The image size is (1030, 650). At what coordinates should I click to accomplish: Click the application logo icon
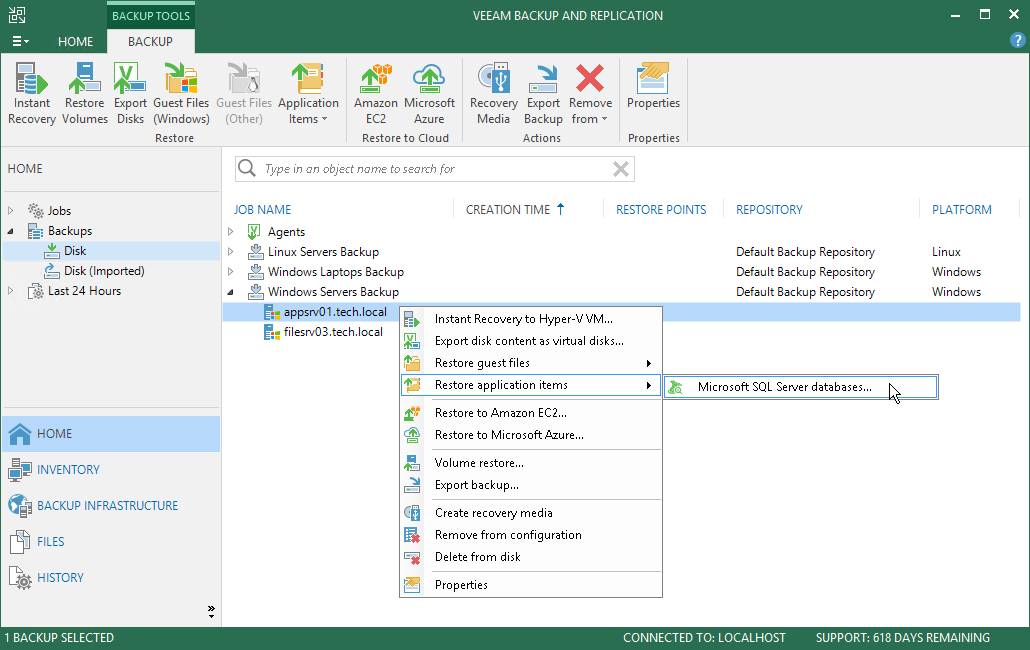pyautogui.click(x=17, y=15)
